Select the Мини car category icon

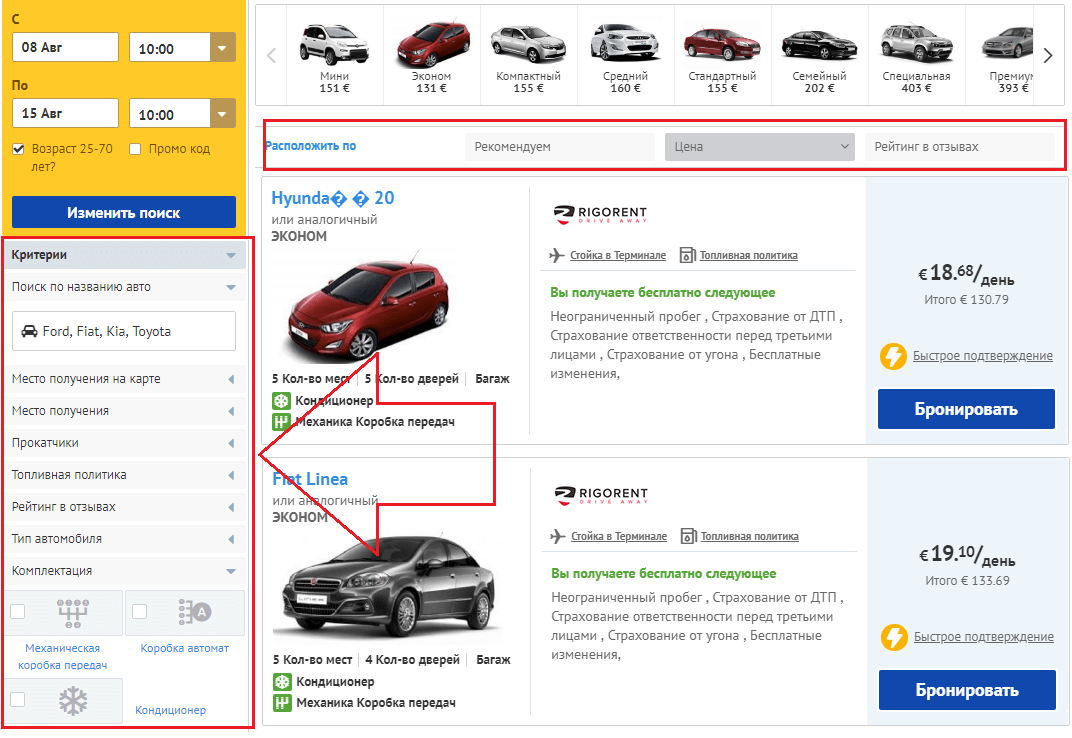point(334,45)
